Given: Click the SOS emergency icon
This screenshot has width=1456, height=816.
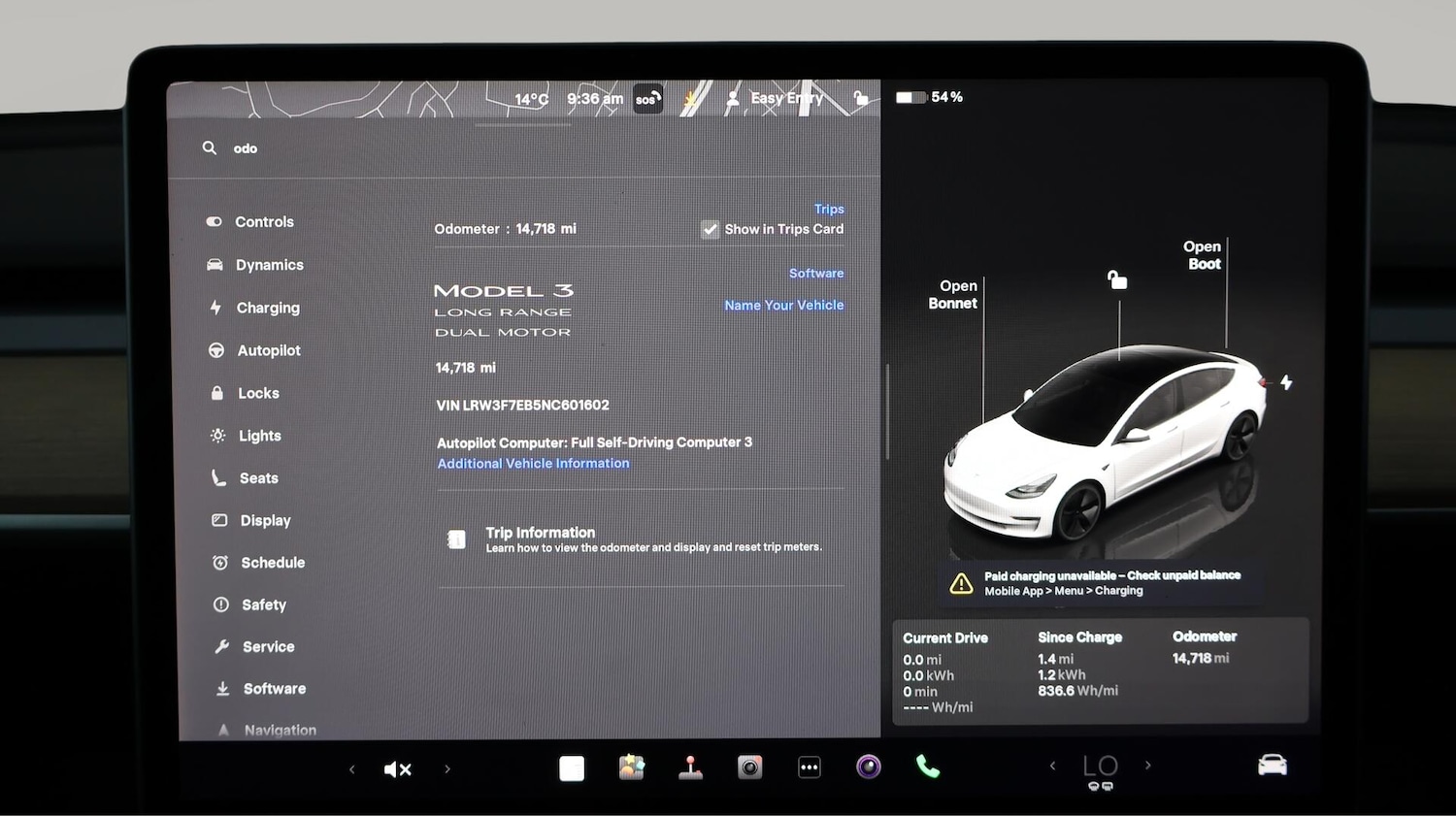Looking at the screenshot, I should coord(648,99).
